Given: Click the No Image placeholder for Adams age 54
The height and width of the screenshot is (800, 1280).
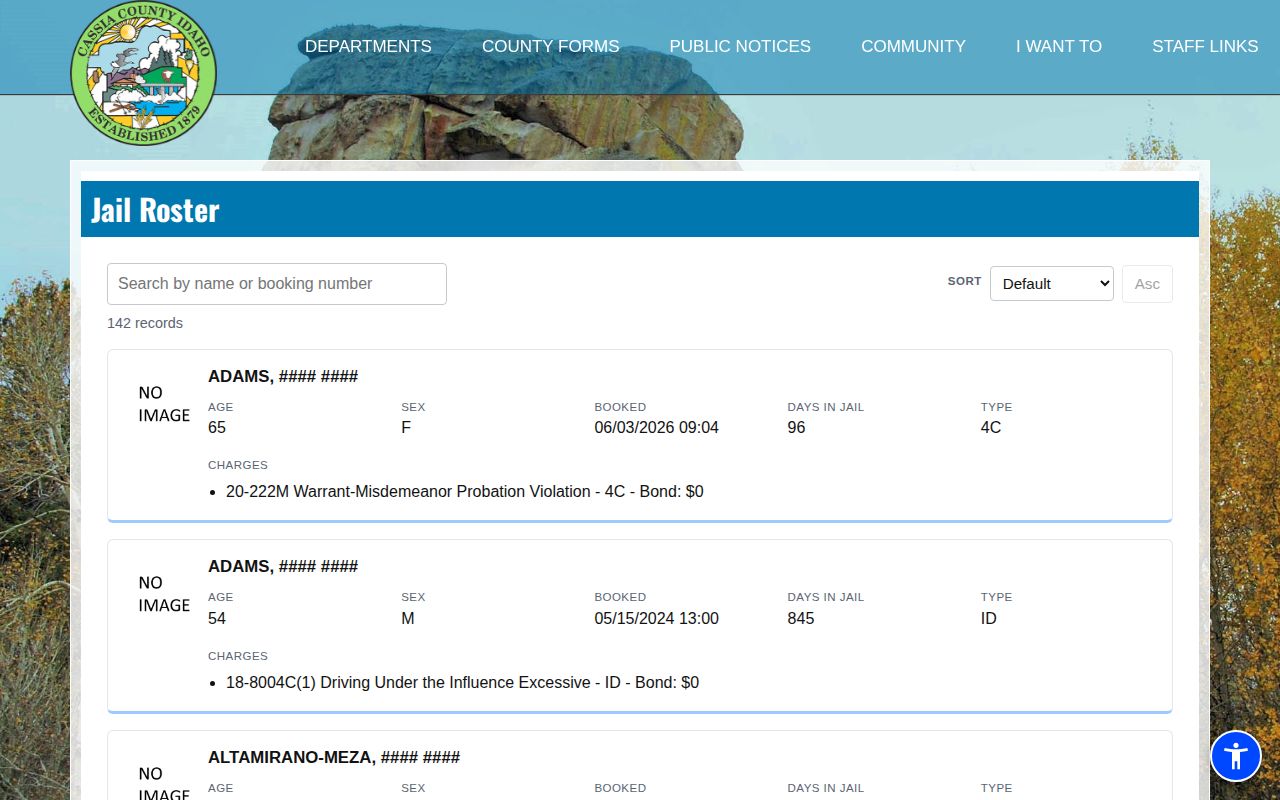Looking at the screenshot, I should [164, 594].
